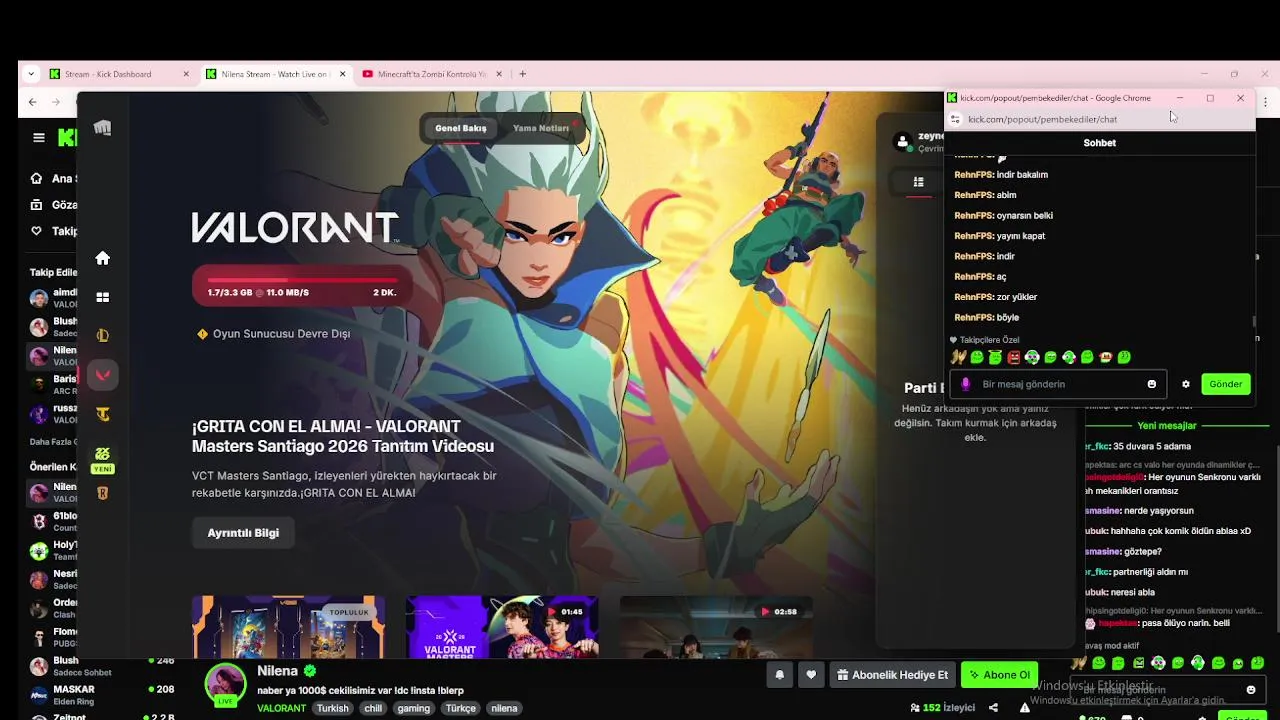Close the Minecraft YouTube tab

point(499,74)
